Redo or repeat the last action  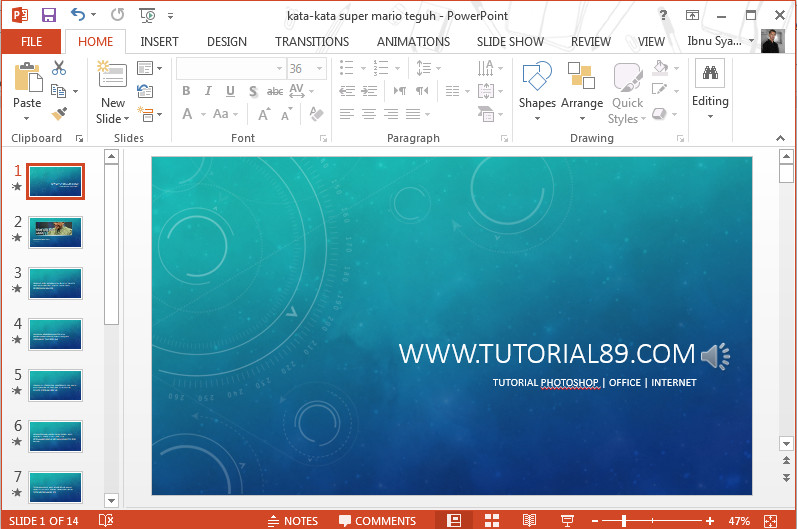click(x=117, y=15)
